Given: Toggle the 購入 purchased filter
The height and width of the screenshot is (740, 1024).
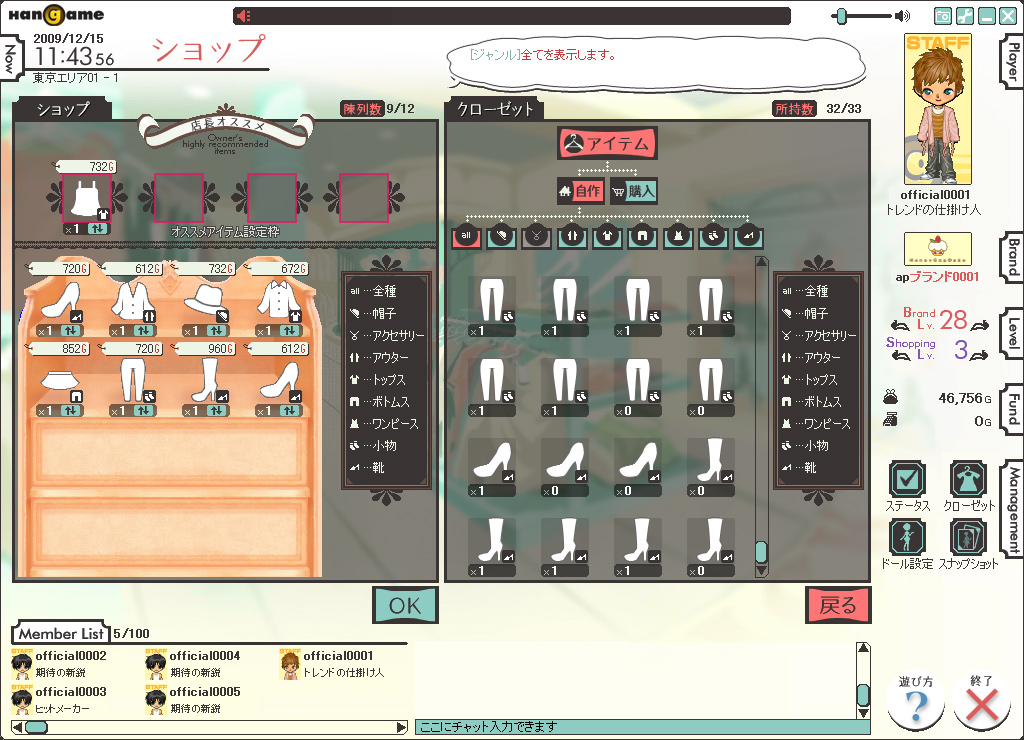Looking at the screenshot, I should coord(633,191).
